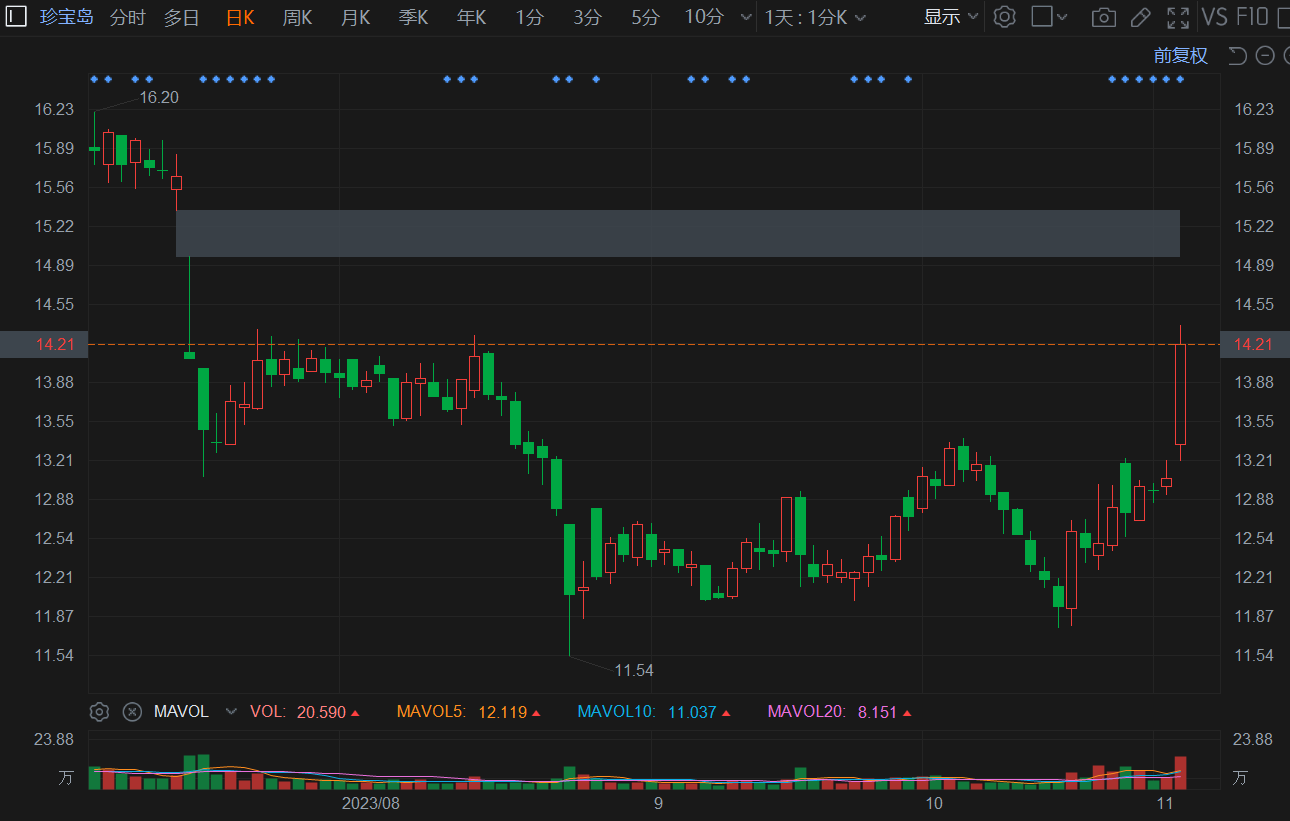Click the 珍宝岛 stock name link
Viewport: 1290px width, 821px height.
[67, 17]
